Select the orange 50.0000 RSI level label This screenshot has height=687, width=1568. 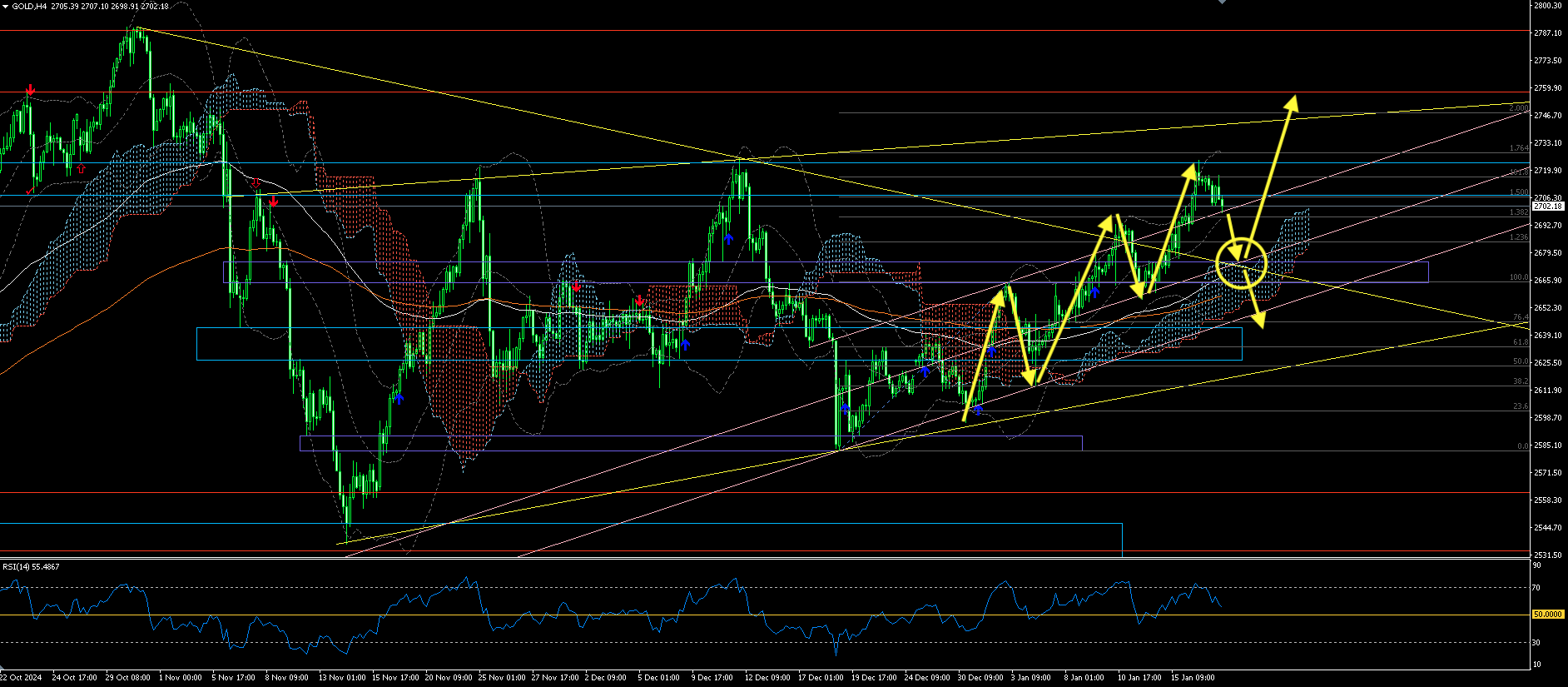coord(1547,615)
